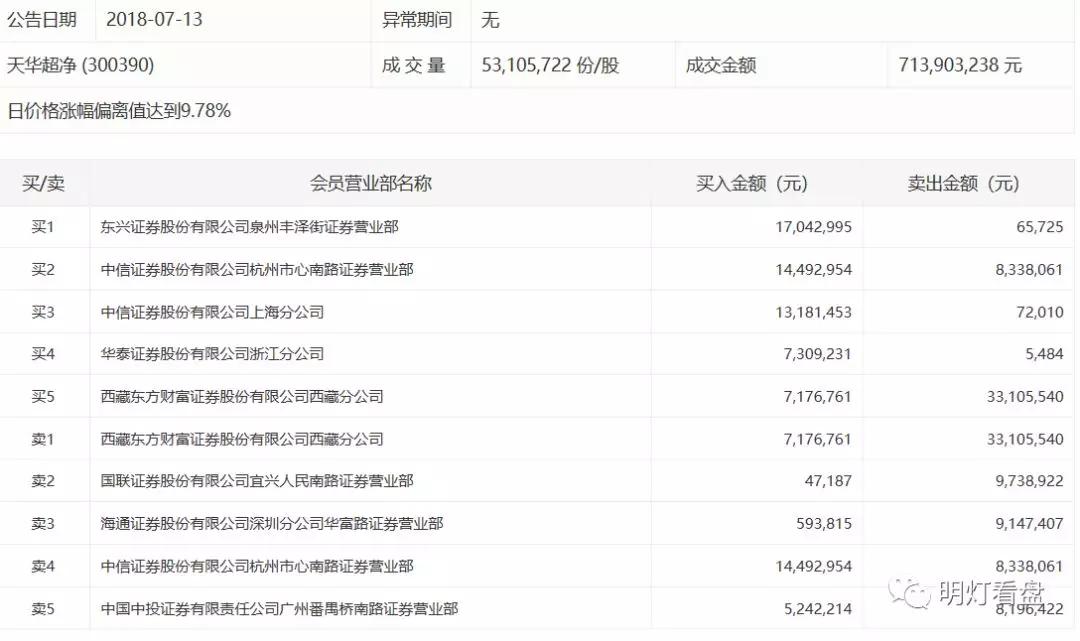Select 华泰证券股份有限公司浙江分公司
Viewport: 1080px width, 641px height.
point(212,354)
